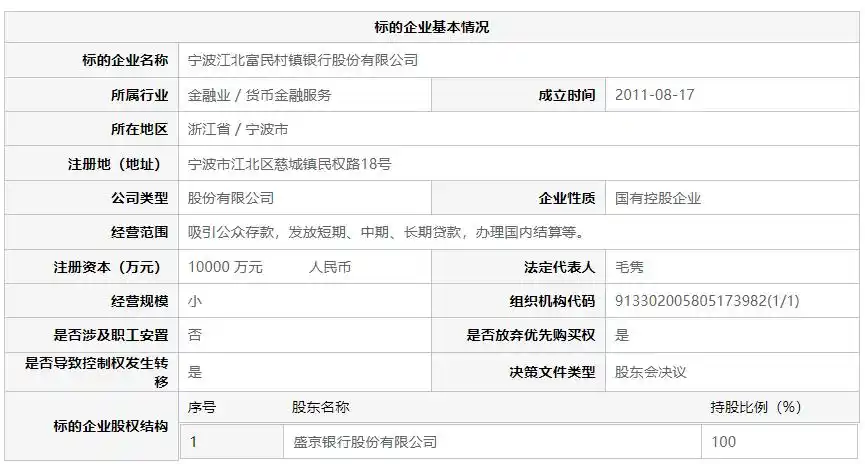Select value 国有控股企业
Image resolution: width=865 pixels, height=464 pixels.
(658, 198)
